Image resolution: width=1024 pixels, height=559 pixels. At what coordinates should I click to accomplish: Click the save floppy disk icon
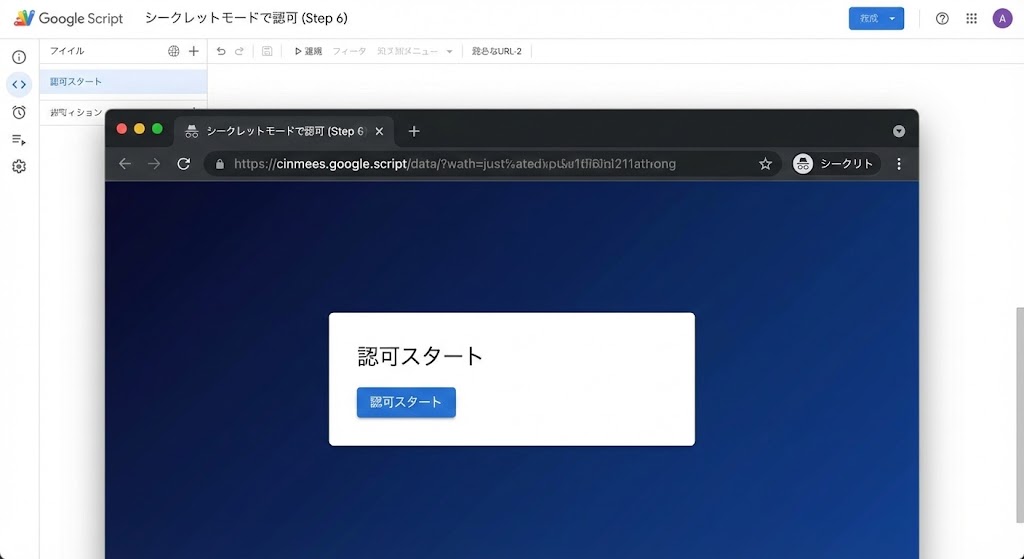point(267,51)
